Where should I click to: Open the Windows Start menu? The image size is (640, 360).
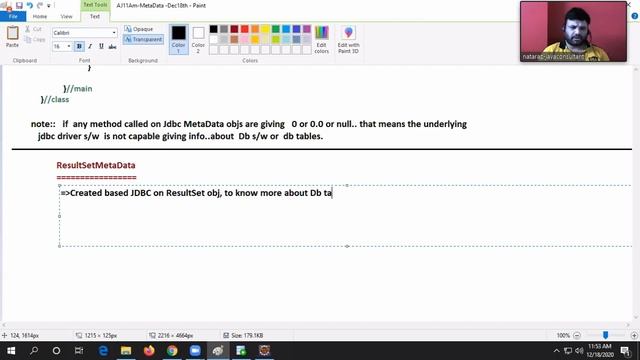11,351
